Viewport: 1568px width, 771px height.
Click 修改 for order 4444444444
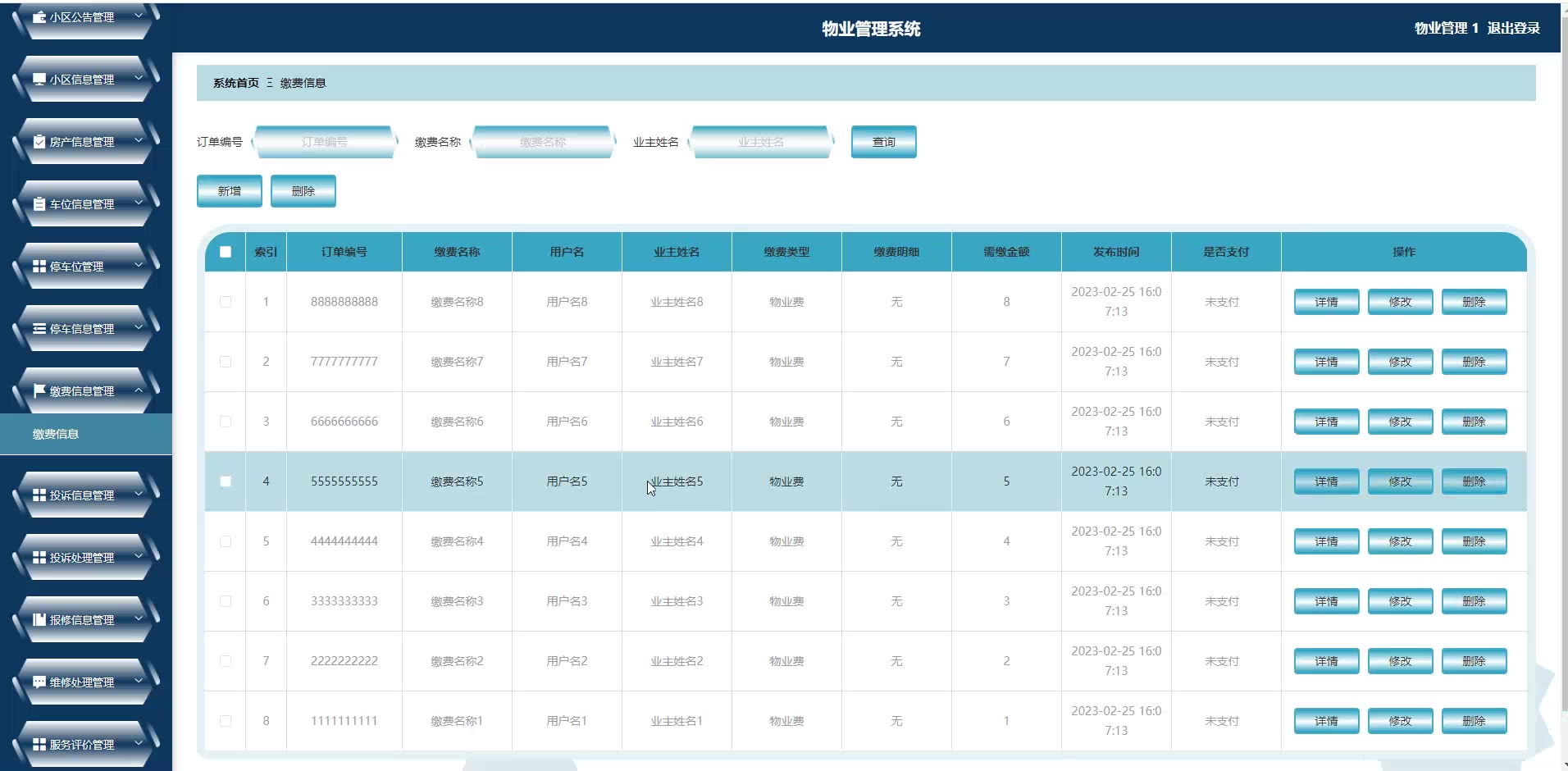pos(1400,541)
